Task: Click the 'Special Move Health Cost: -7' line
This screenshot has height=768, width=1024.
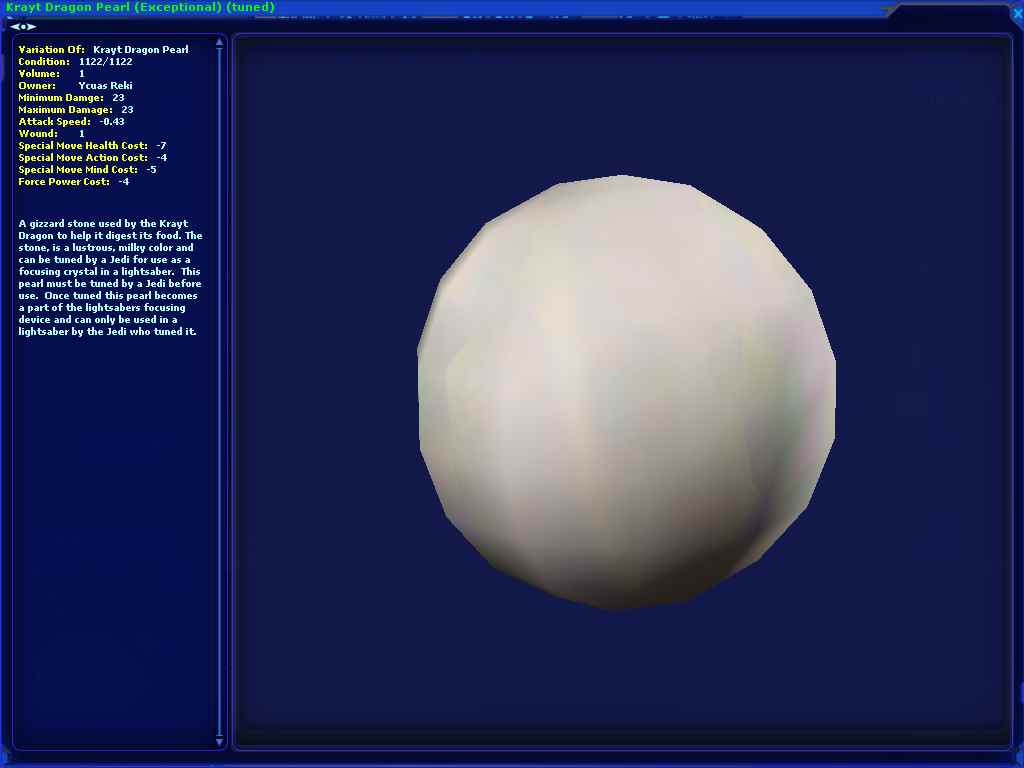Action: [92, 146]
